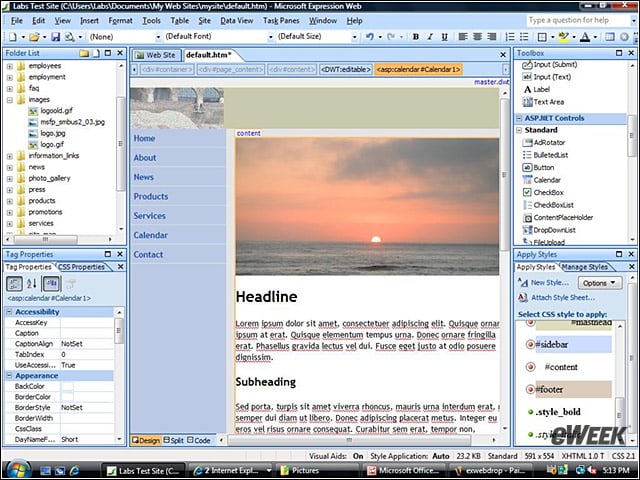The image size is (640, 480).
Task: Switch to Code view
Action: (200, 440)
